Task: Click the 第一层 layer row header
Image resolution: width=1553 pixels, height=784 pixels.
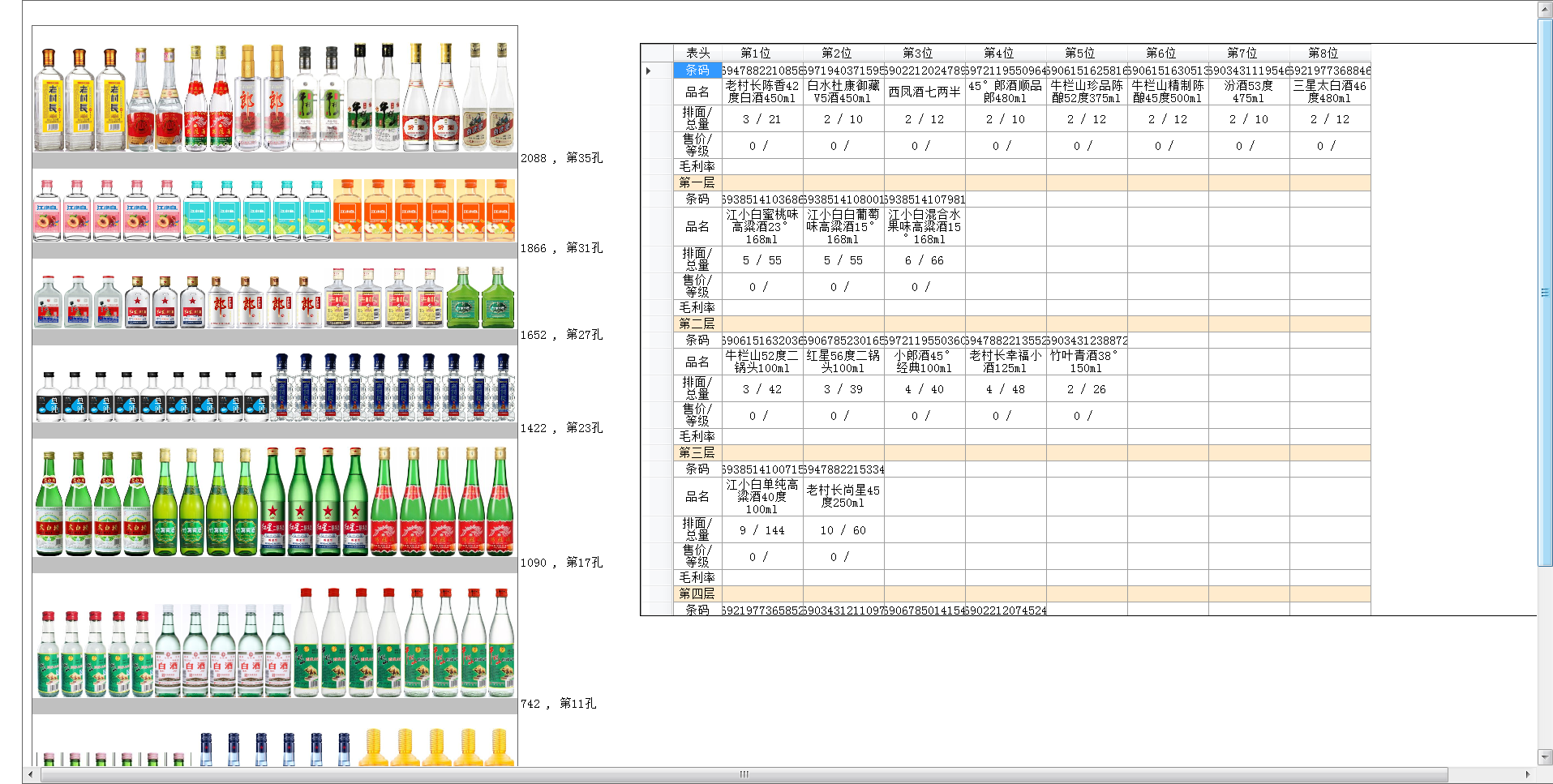Action: pos(697,183)
